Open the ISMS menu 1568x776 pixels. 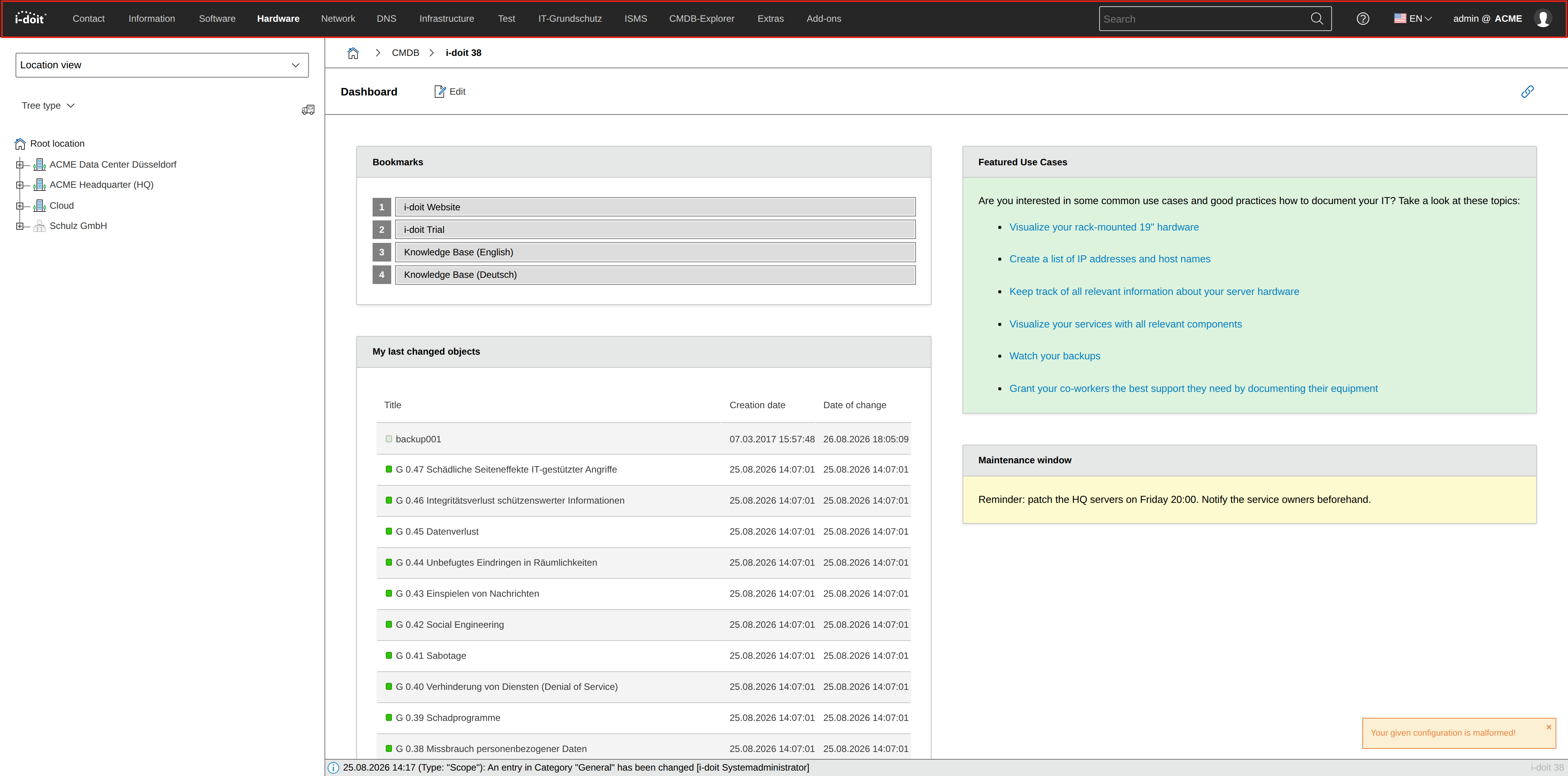[x=635, y=18]
